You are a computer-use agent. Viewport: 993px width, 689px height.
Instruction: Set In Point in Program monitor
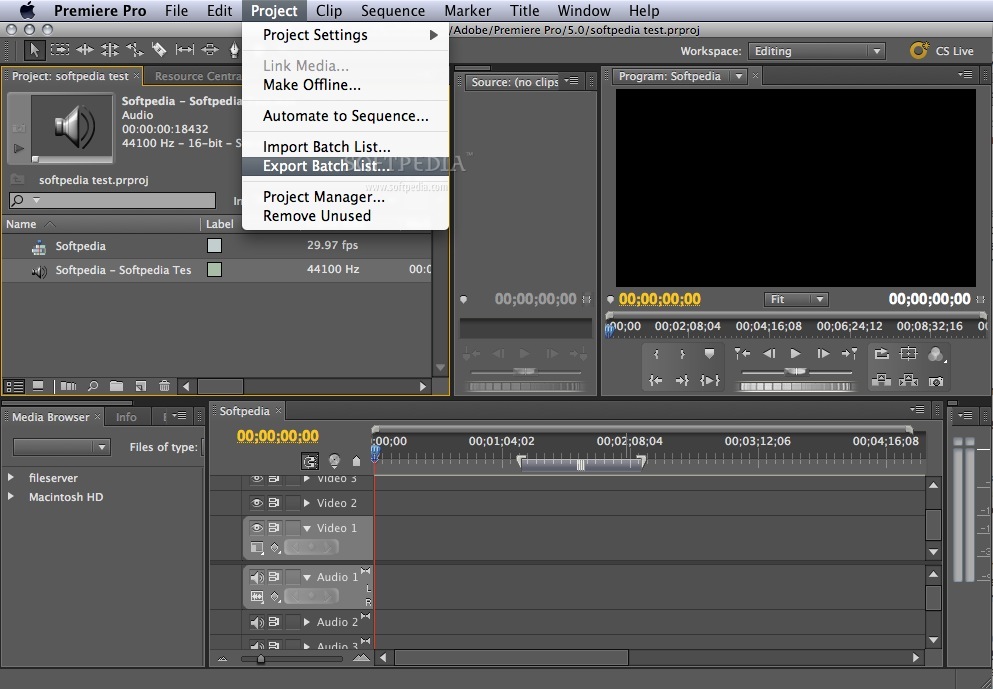656,354
